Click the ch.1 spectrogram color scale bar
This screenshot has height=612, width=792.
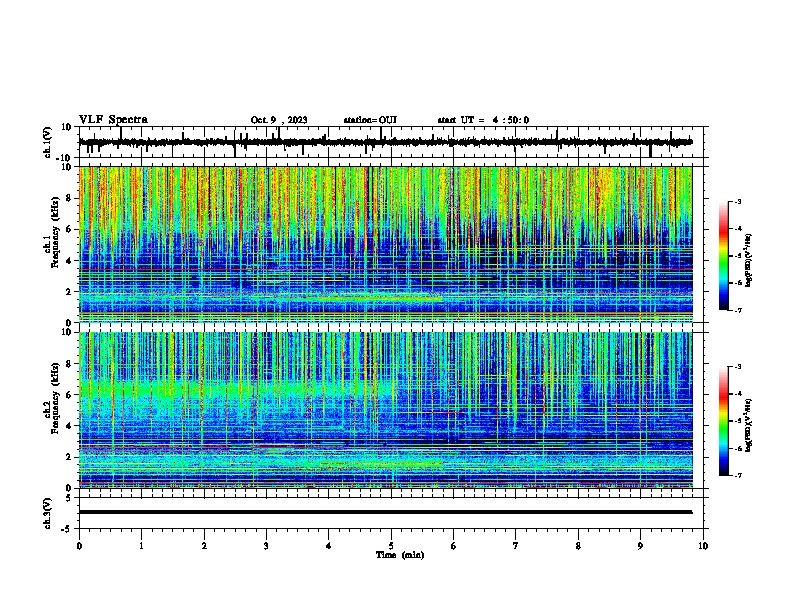tap(723, 256)
